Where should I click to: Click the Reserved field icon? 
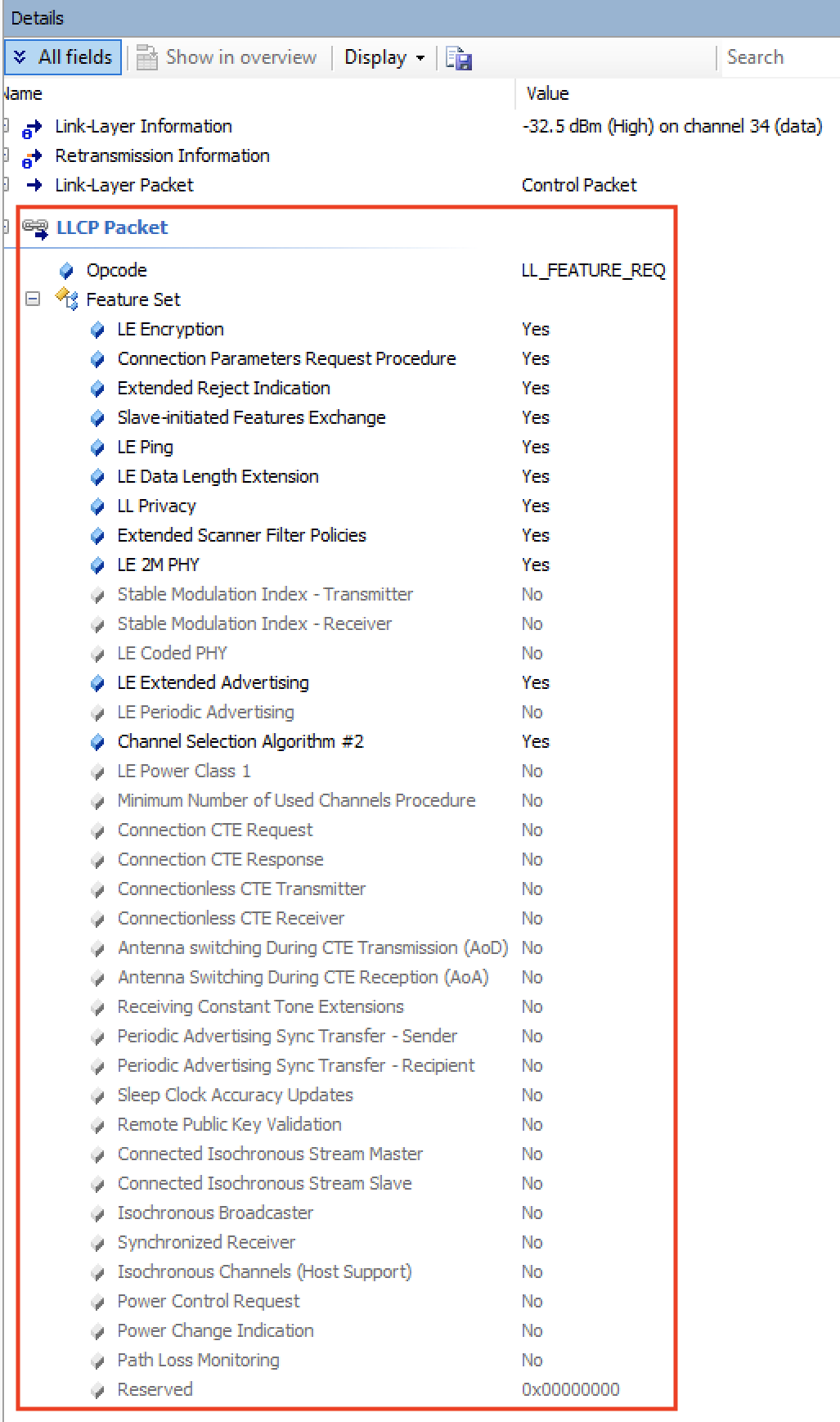tap(97, 1390)
